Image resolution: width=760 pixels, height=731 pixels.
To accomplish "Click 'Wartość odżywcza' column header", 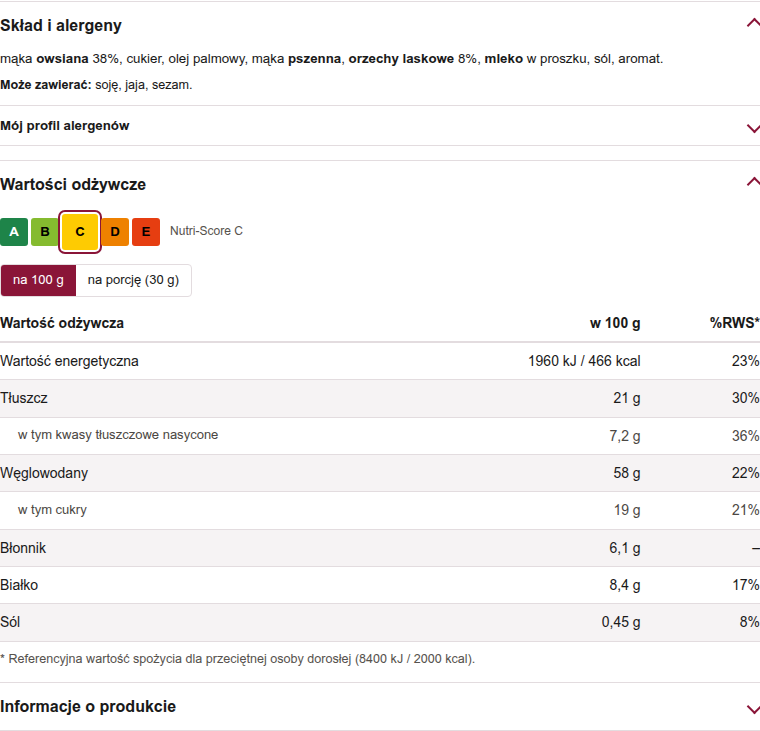I will coord(62,323).
